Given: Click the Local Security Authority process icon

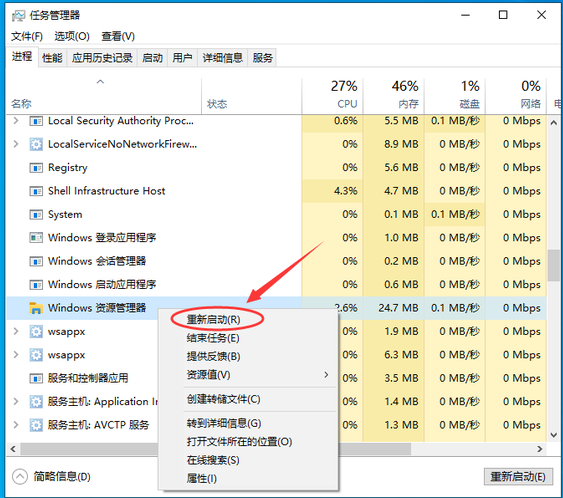Looking at the screenshot, I should [x=36, y=121].
